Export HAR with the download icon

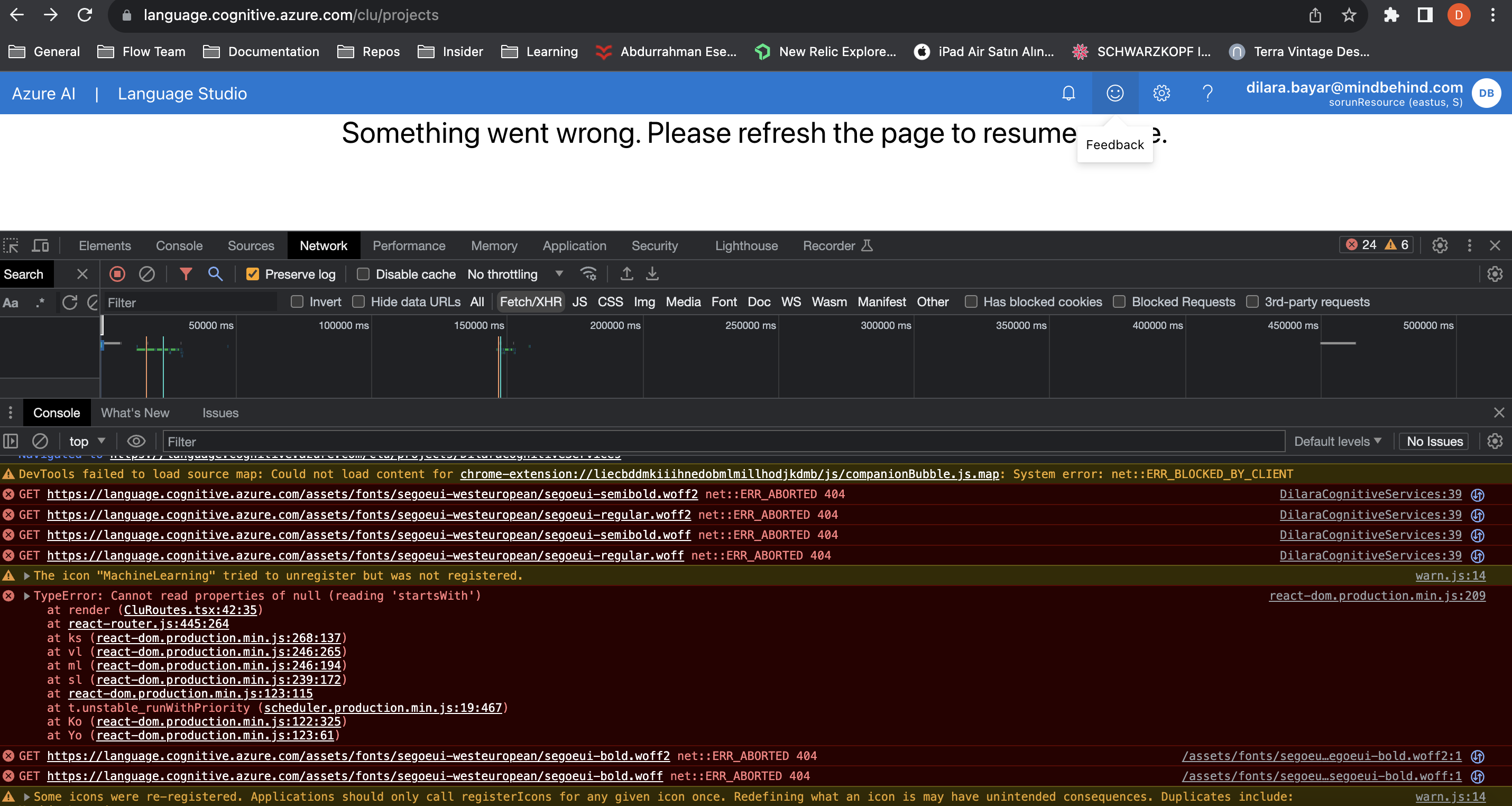pos(652,274)
